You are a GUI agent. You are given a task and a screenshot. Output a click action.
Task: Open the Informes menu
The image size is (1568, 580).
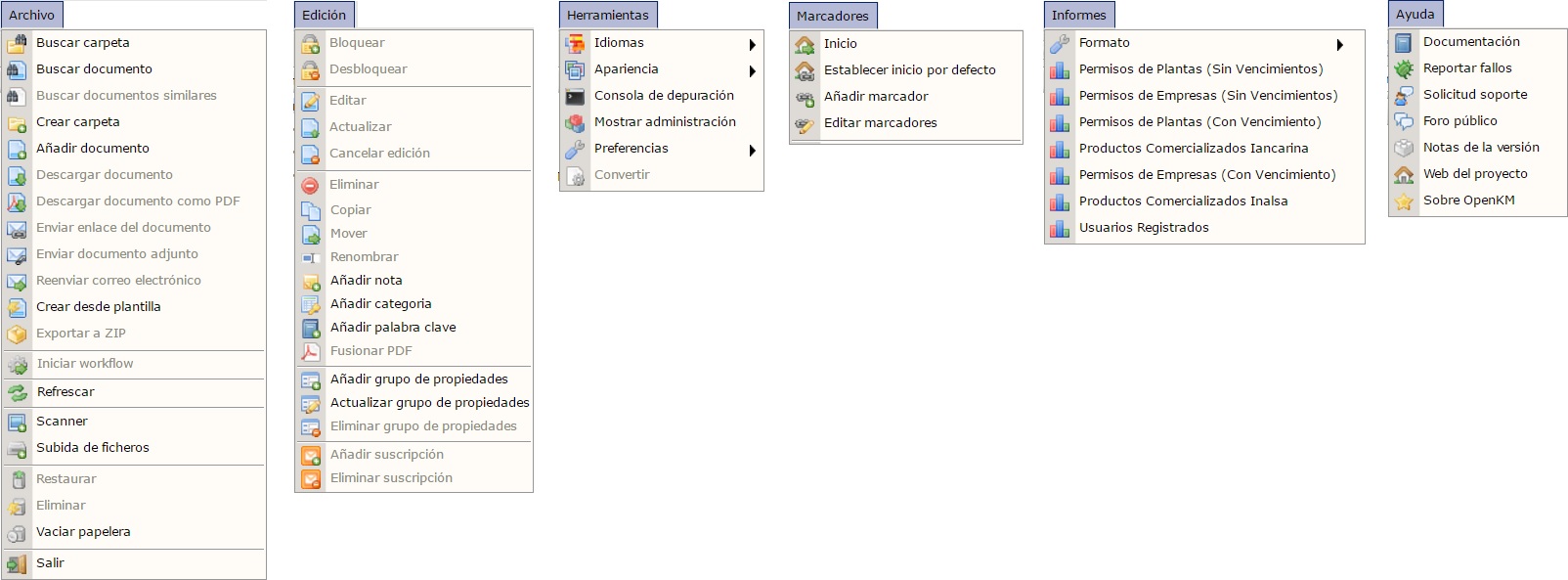click(1079, 15)
